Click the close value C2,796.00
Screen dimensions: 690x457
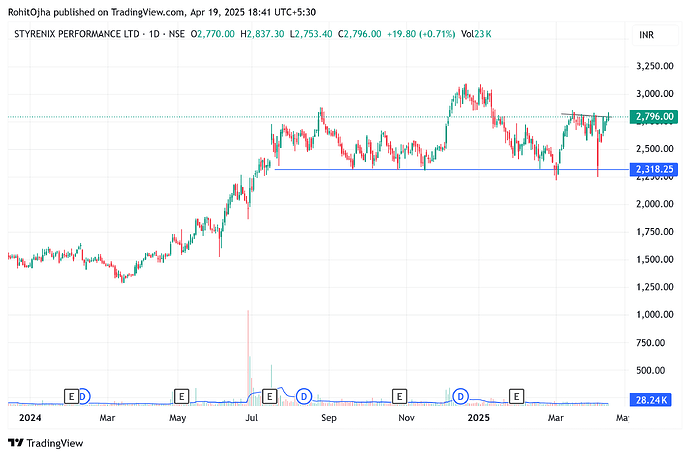360,34
